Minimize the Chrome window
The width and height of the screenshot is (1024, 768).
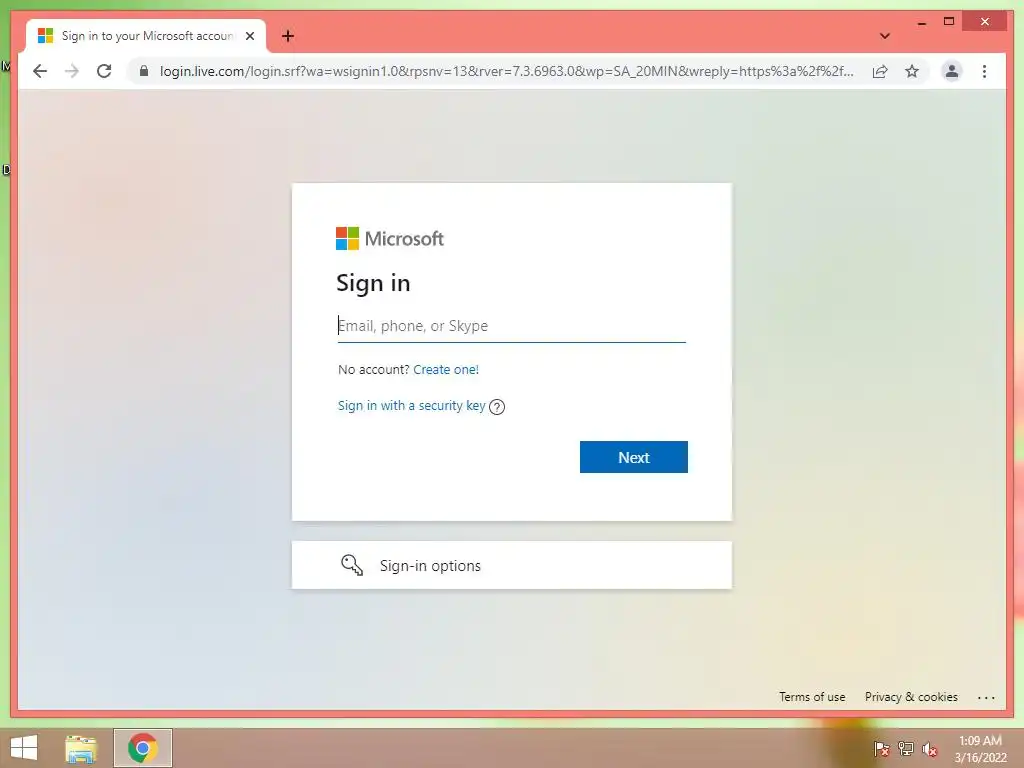921,22
